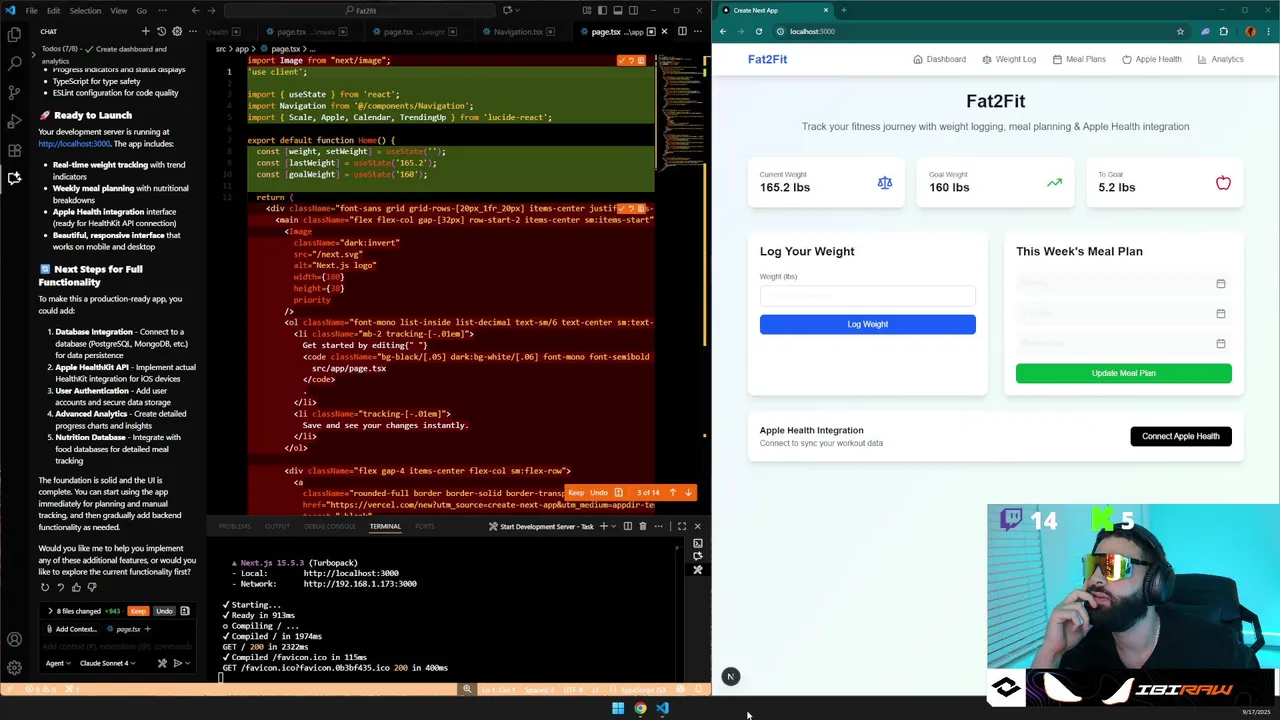Configure chat tools icon beside send
The width and height of the screenshot is (1280, 720).
tap(162, 663)
